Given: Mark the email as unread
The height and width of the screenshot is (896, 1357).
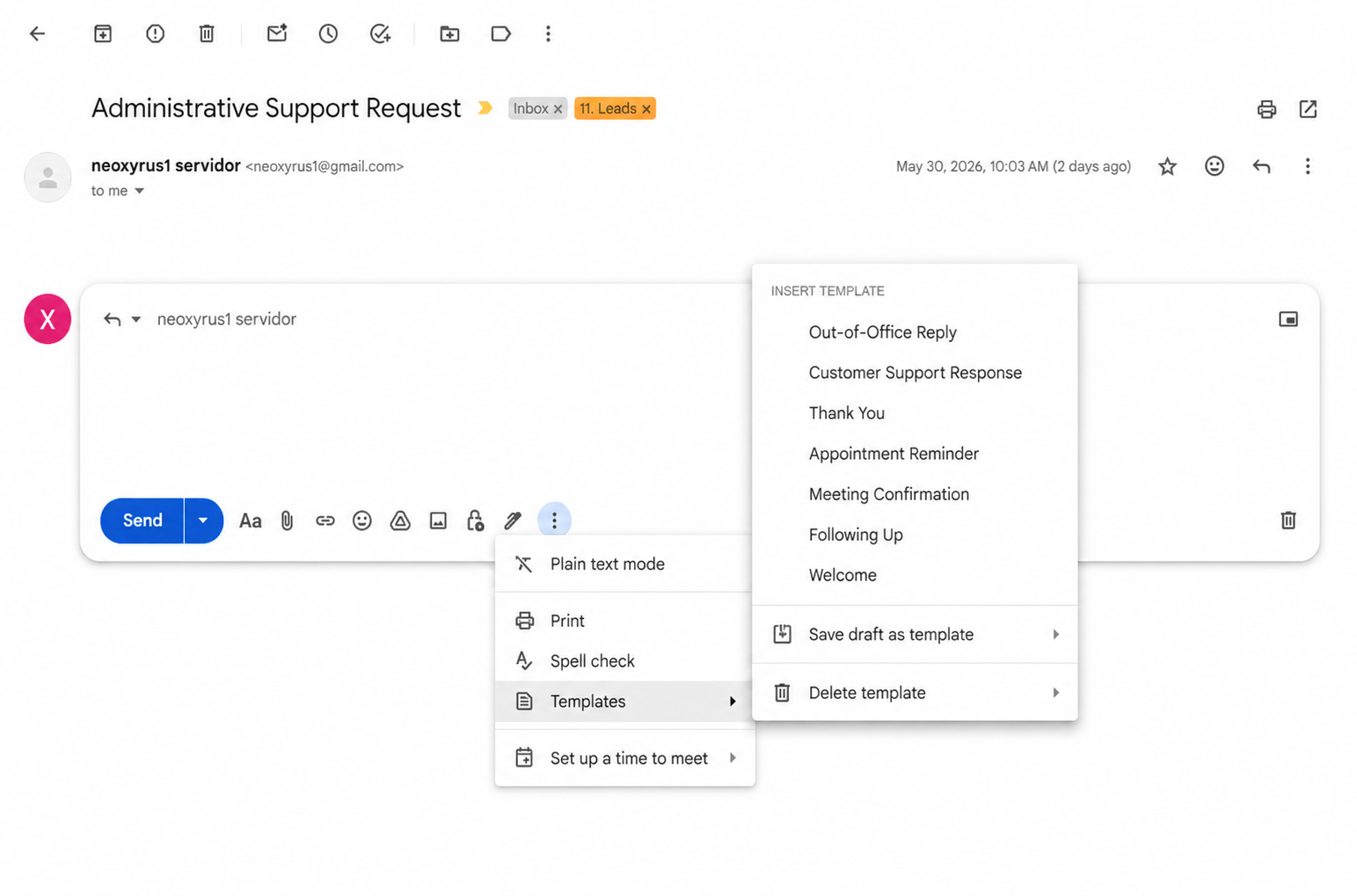Looking at the screenshot, I should (277, 33).
